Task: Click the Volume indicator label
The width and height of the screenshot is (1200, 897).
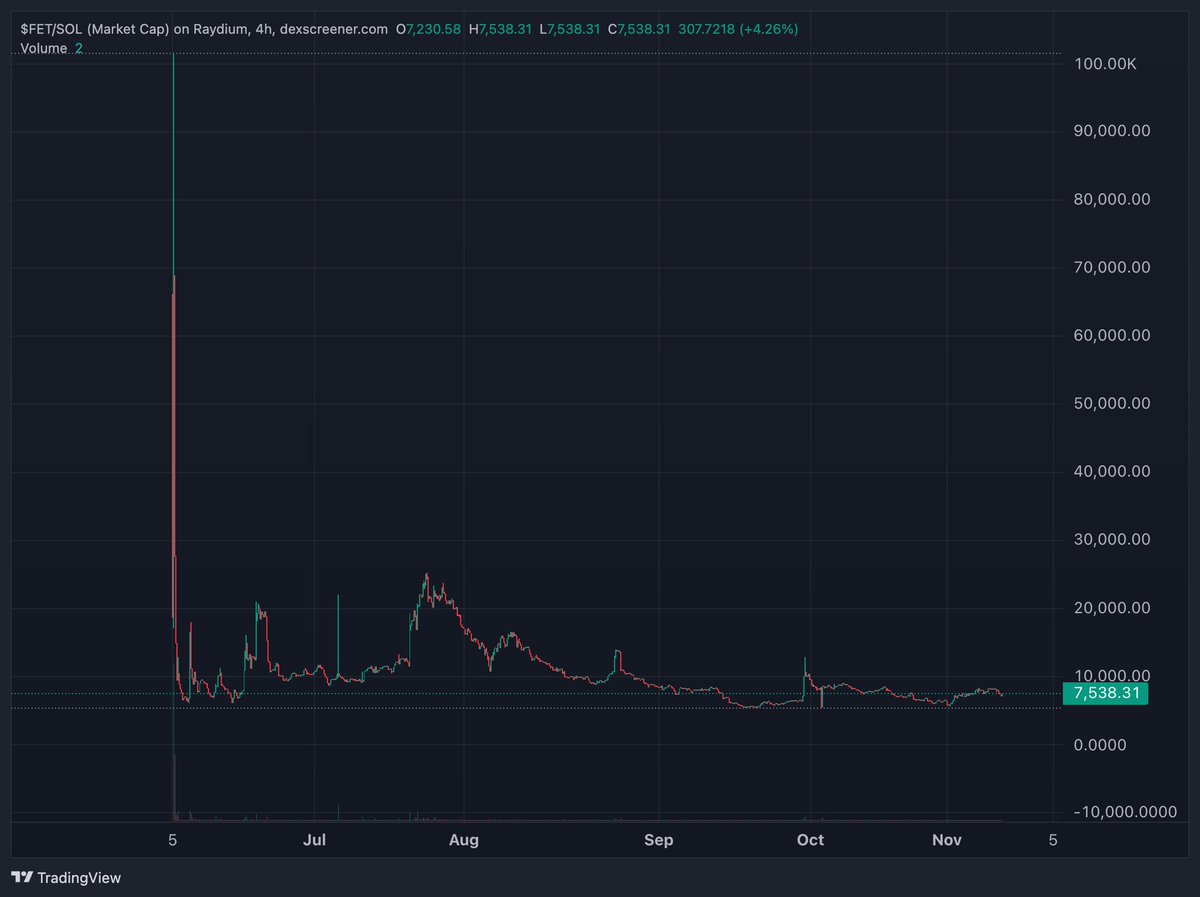Action: coord(44,48)
